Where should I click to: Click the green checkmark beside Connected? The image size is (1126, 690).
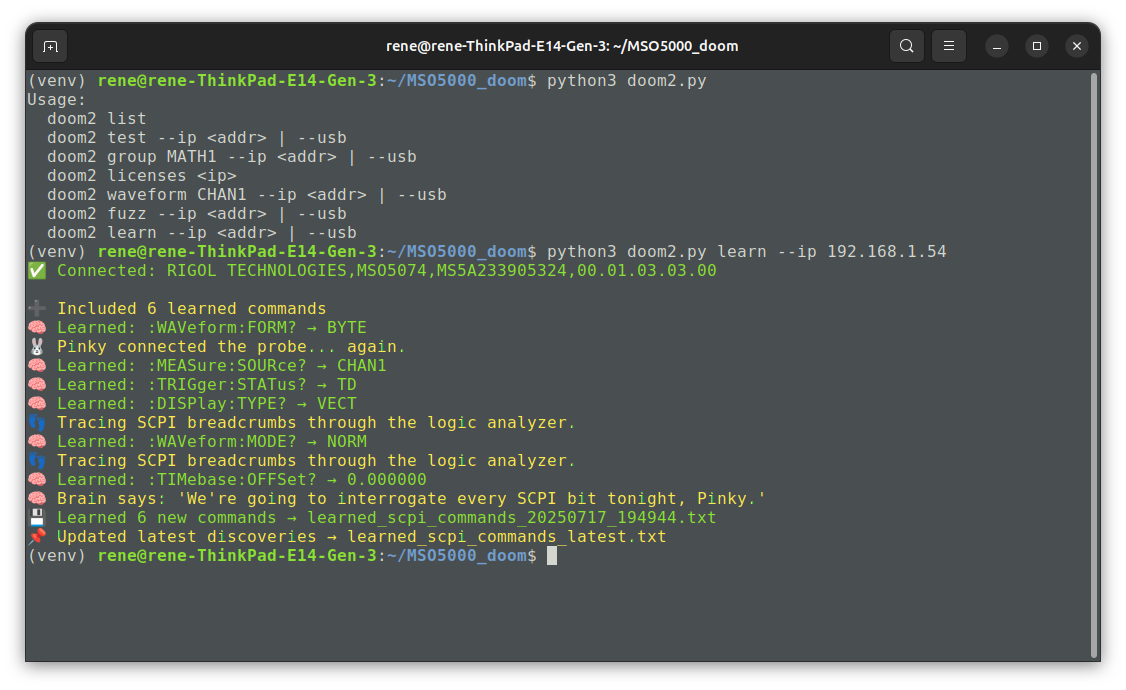37,271
